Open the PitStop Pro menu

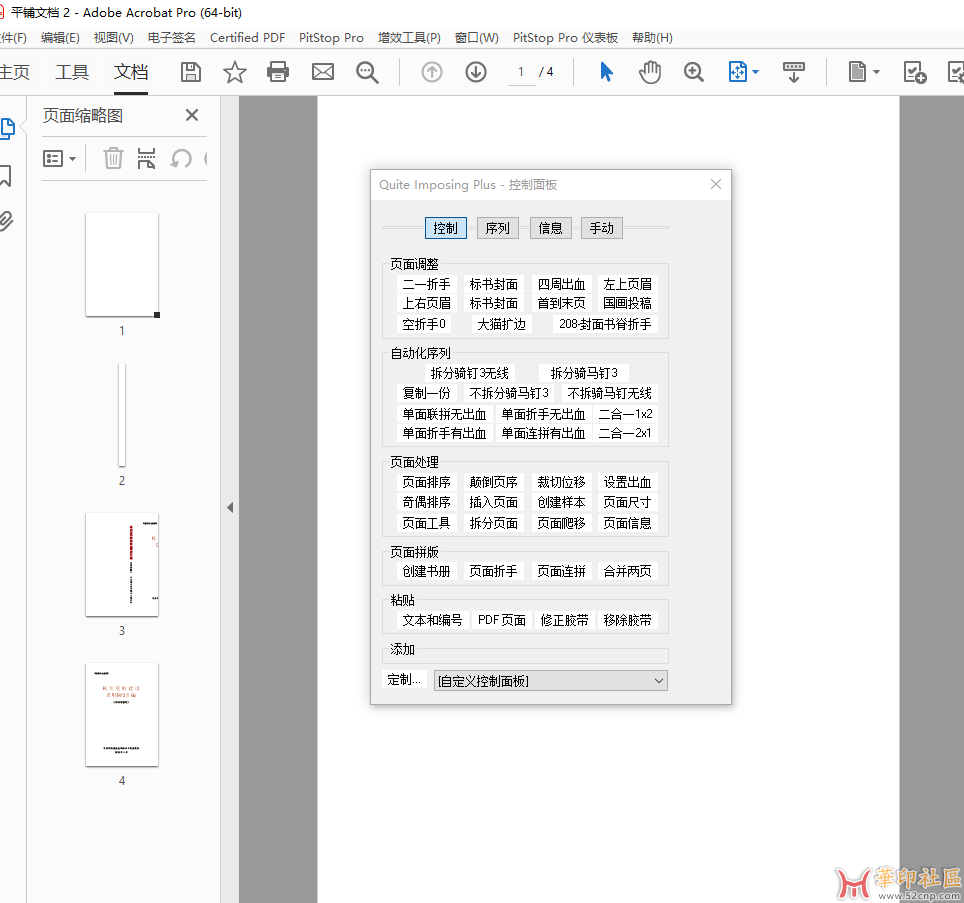coord(331,38)
